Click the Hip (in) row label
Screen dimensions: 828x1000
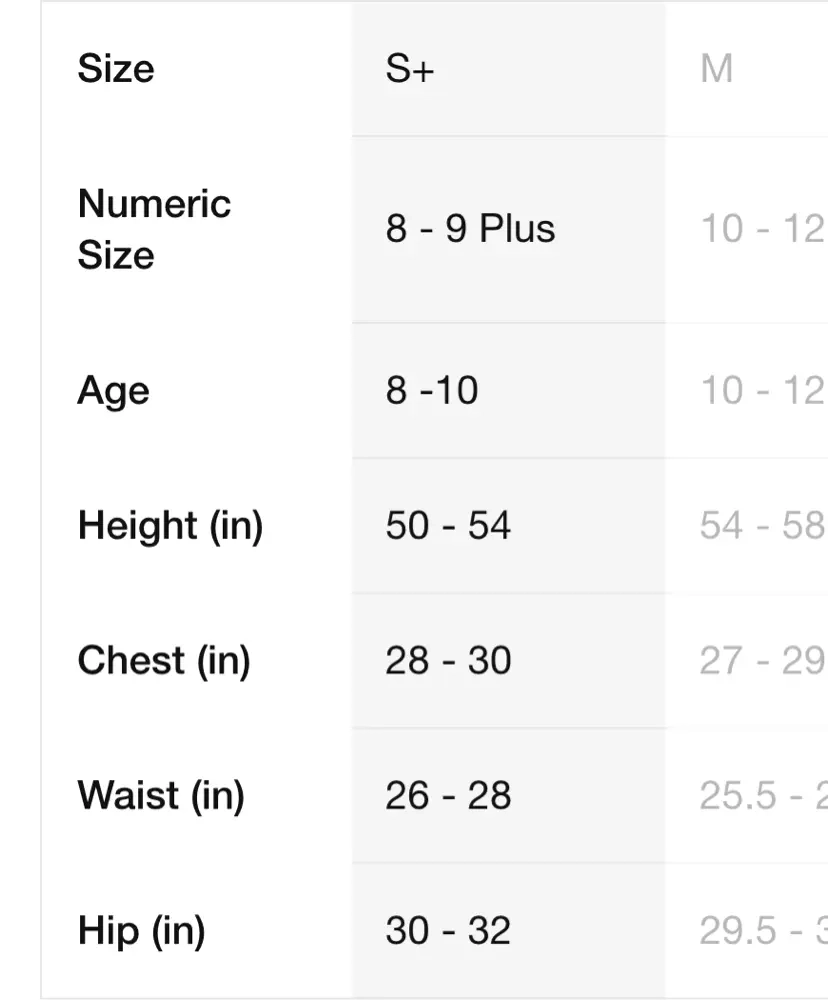141,930
